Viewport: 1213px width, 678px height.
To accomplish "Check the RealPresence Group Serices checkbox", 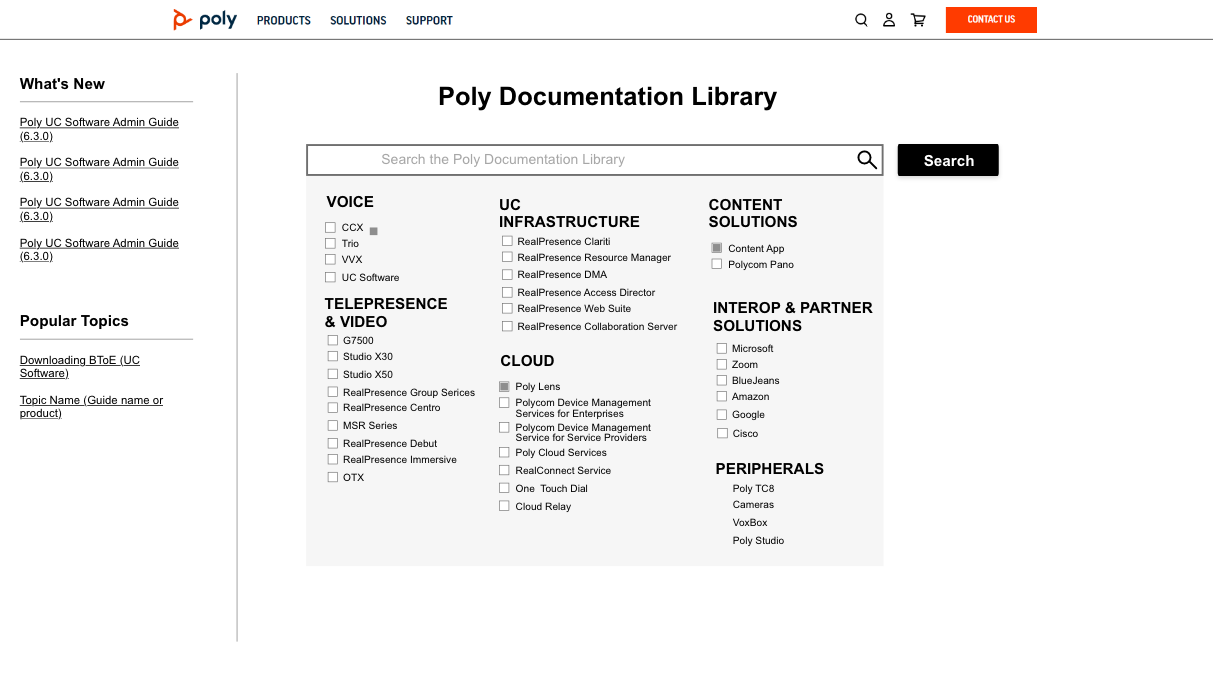I will [333, 392].
